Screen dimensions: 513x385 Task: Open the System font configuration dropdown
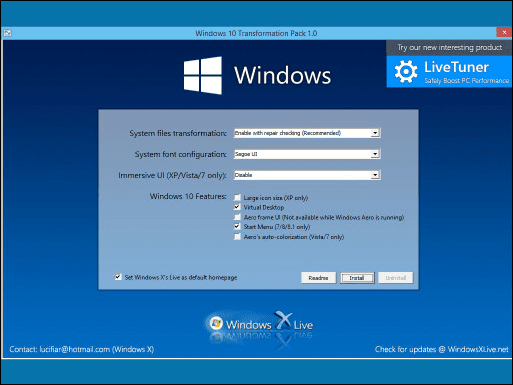pyautogui.click(x=375, y=154)
